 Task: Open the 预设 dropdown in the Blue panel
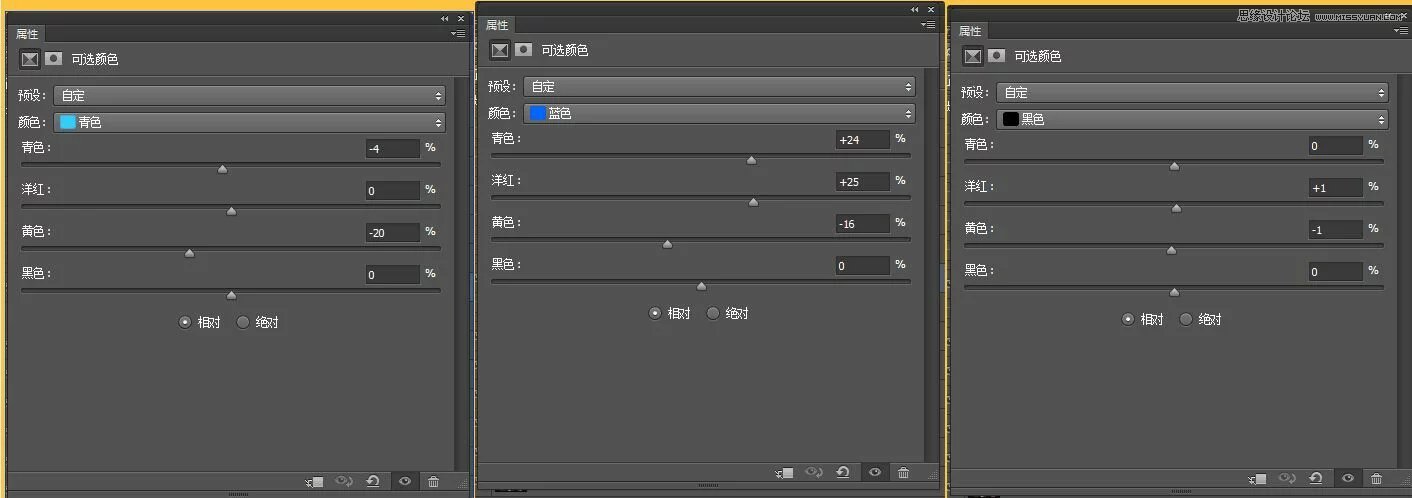tap(719, 87)
